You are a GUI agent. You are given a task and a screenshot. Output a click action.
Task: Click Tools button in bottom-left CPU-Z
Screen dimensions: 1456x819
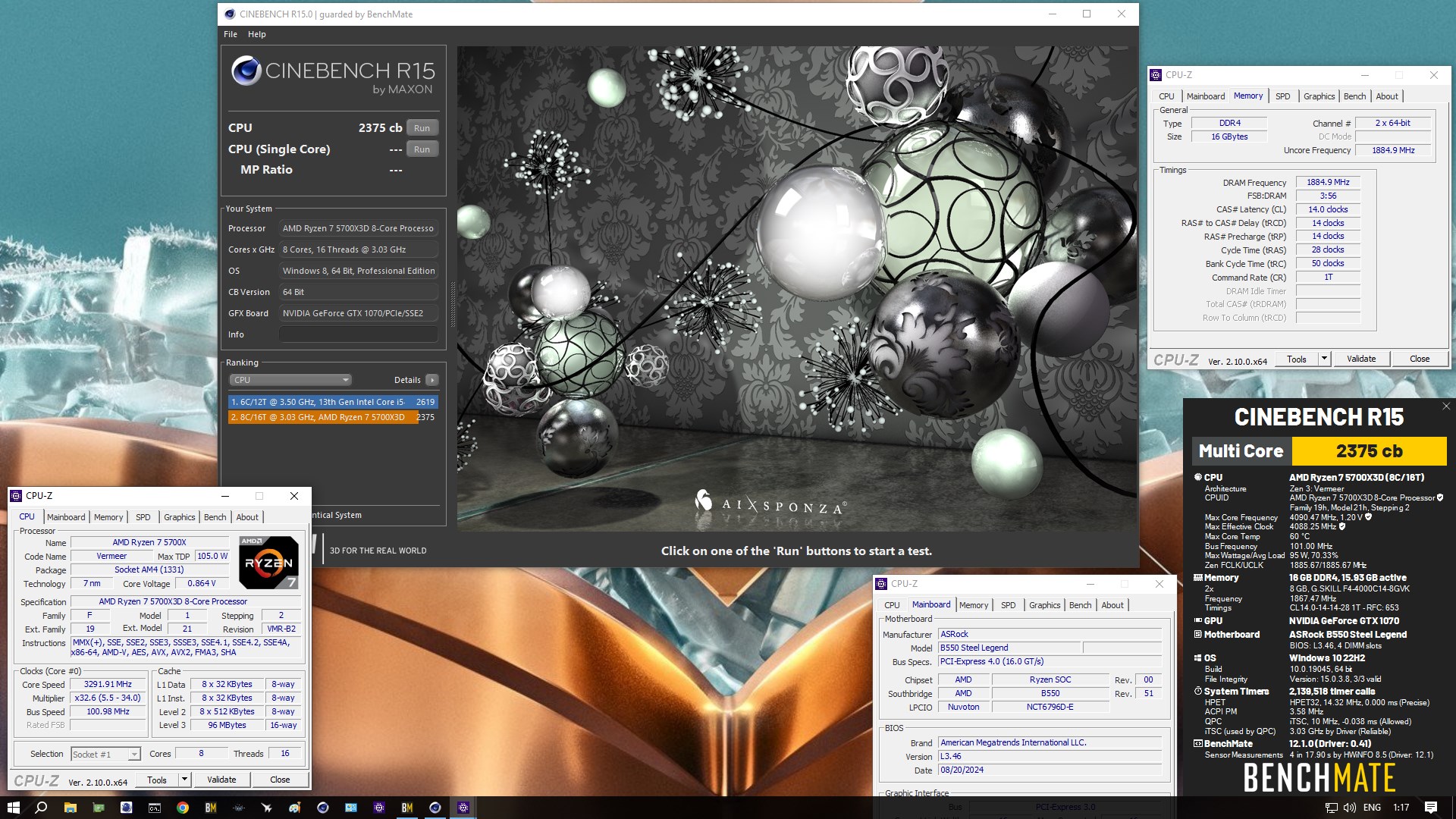tap(157, 780)
